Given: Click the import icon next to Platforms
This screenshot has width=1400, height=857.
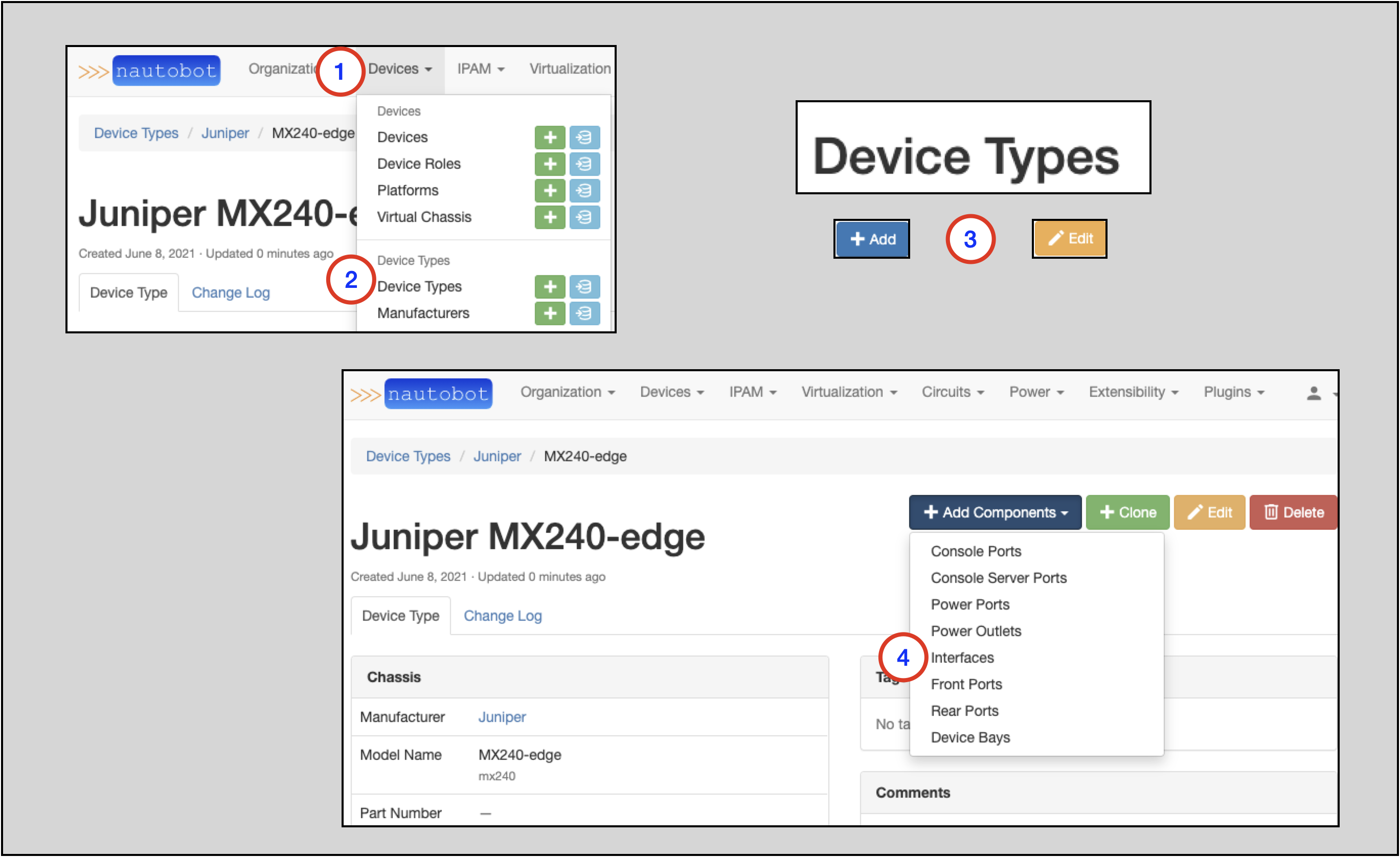Looking at the screenshot, I should pyautogui.click(x=584, y=190).
